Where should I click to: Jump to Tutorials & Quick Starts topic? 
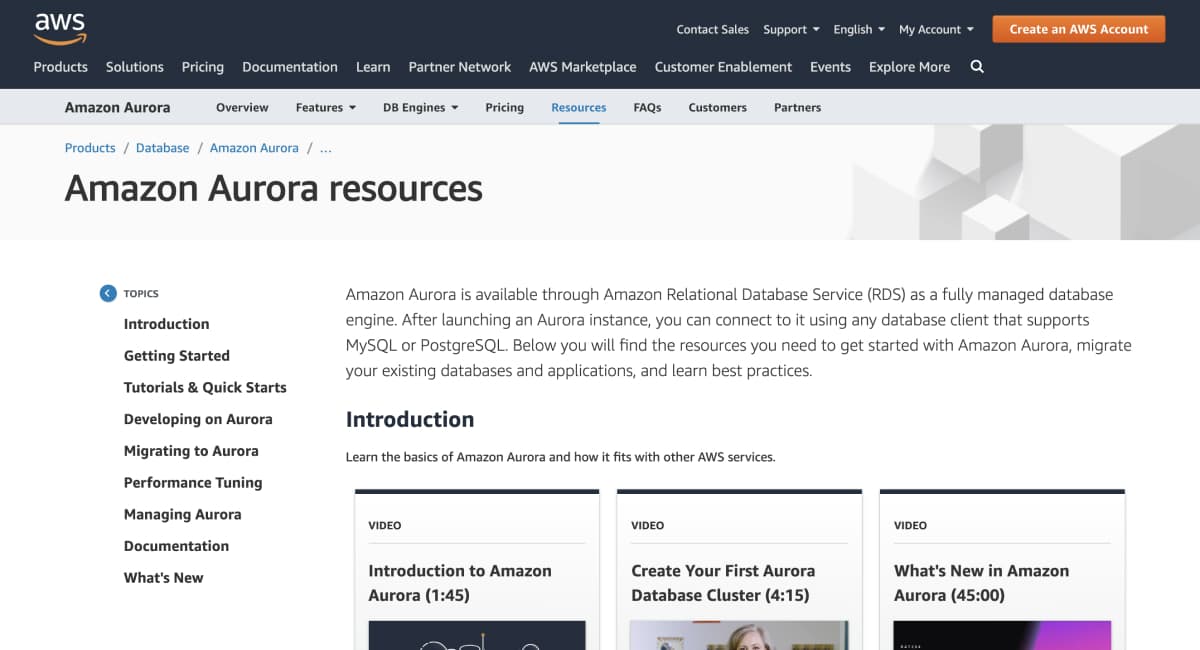click(x=205, y=387)
